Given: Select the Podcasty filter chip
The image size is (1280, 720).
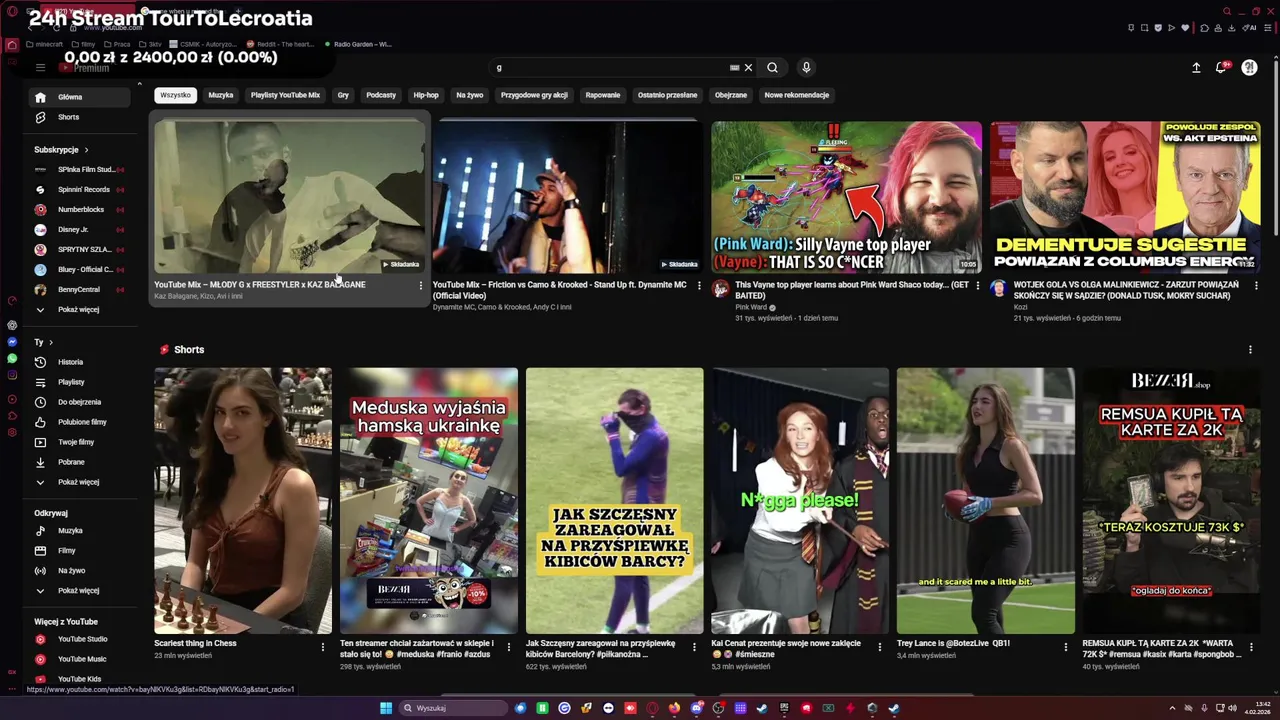Looking at the screenshot, I should pos(381,95).
